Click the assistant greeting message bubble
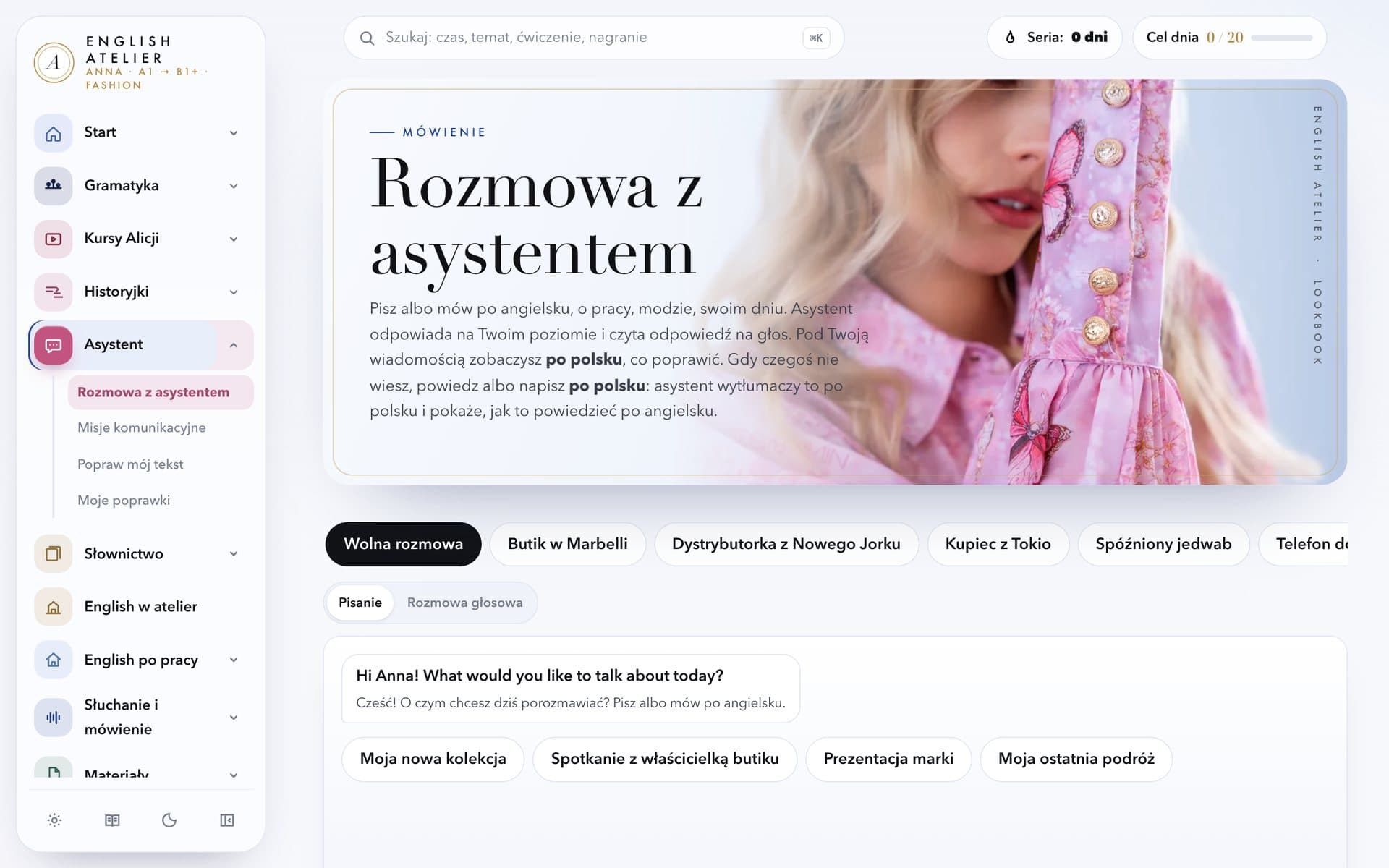Viewport: 1389px width, 868px height. click(x=571, y=689)
